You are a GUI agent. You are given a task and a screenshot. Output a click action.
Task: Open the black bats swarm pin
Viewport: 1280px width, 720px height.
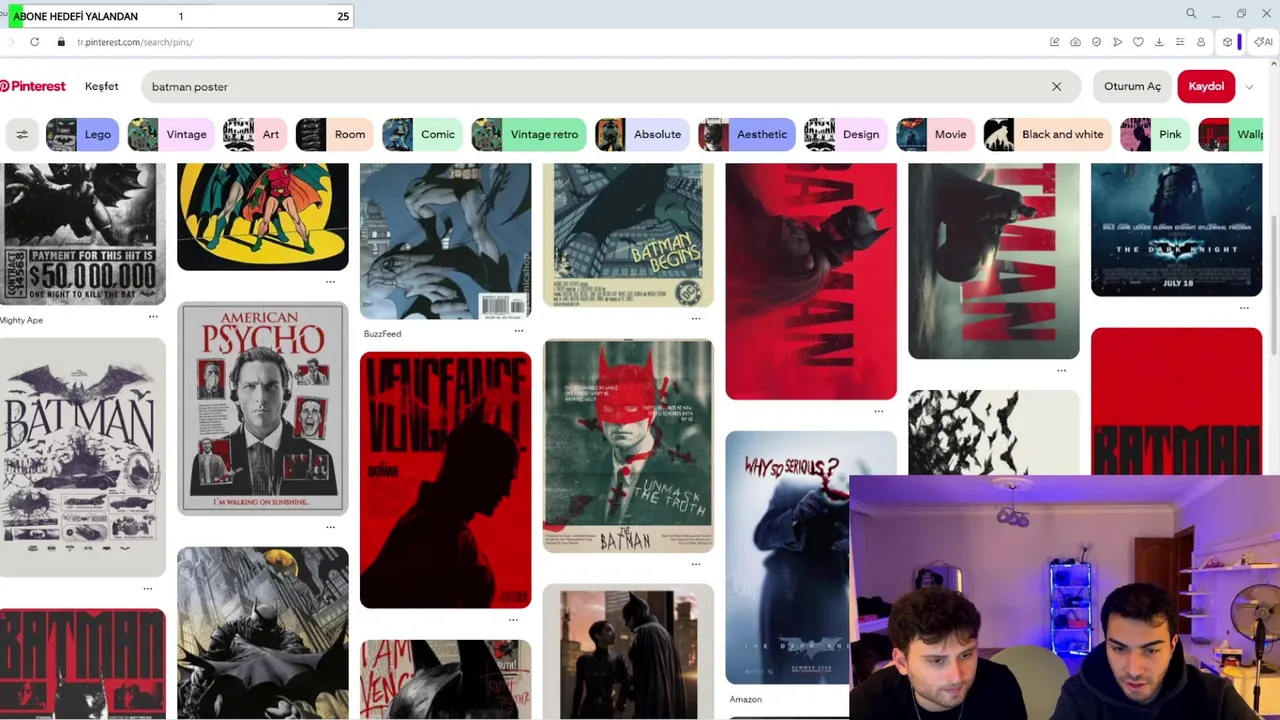pyautogui.click(x=993, y=432)
